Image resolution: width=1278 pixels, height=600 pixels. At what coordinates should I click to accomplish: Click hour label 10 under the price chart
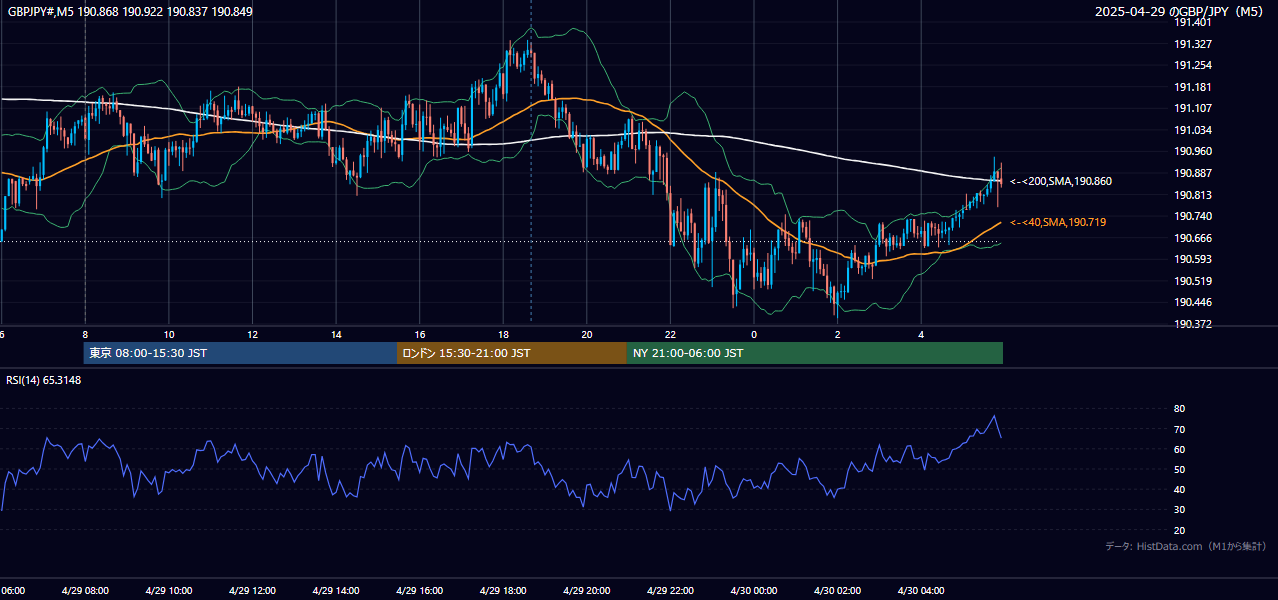[169, 335]
